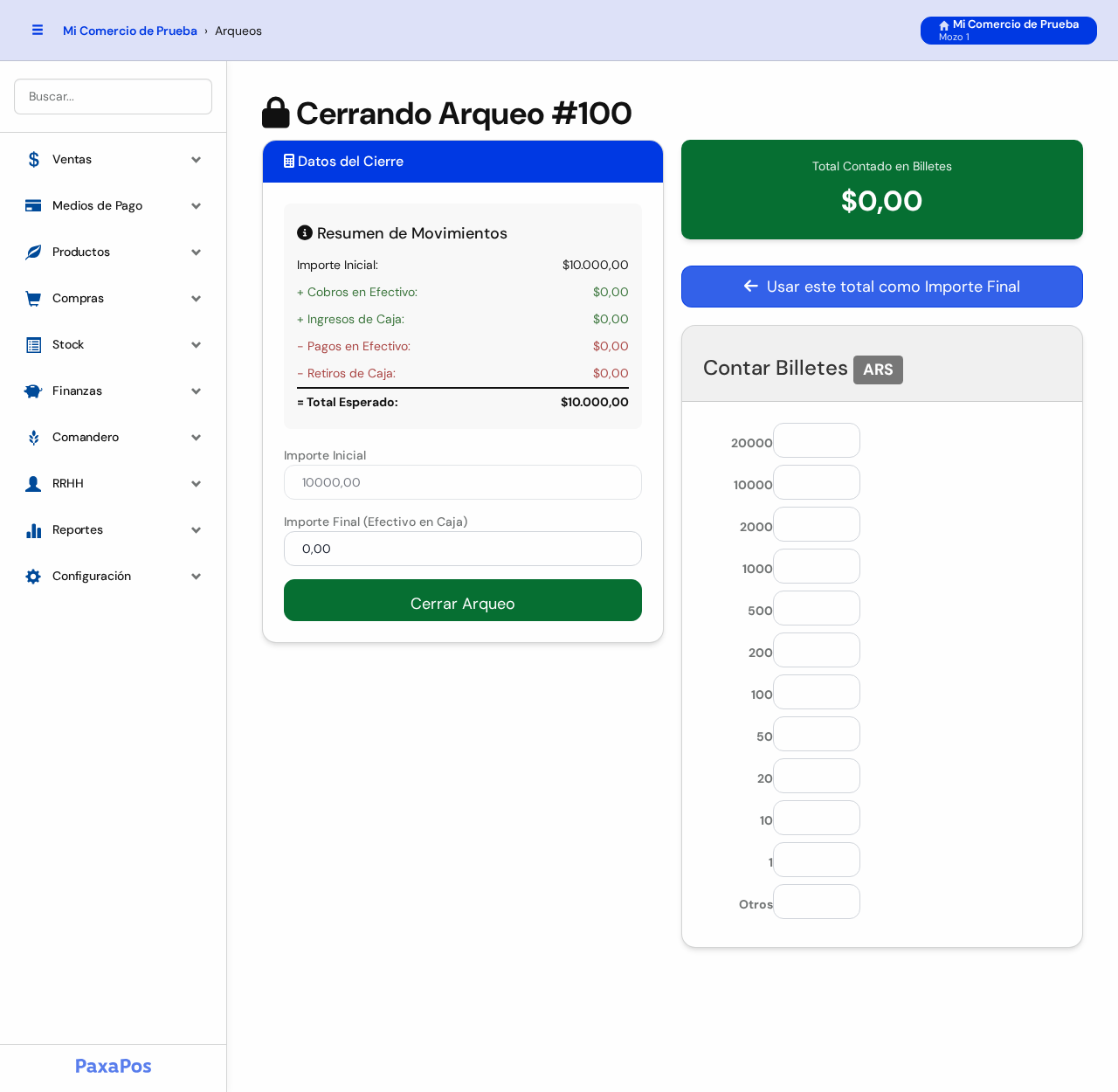Expand the Productos chevron
1118x1092 pixels.
197,252
